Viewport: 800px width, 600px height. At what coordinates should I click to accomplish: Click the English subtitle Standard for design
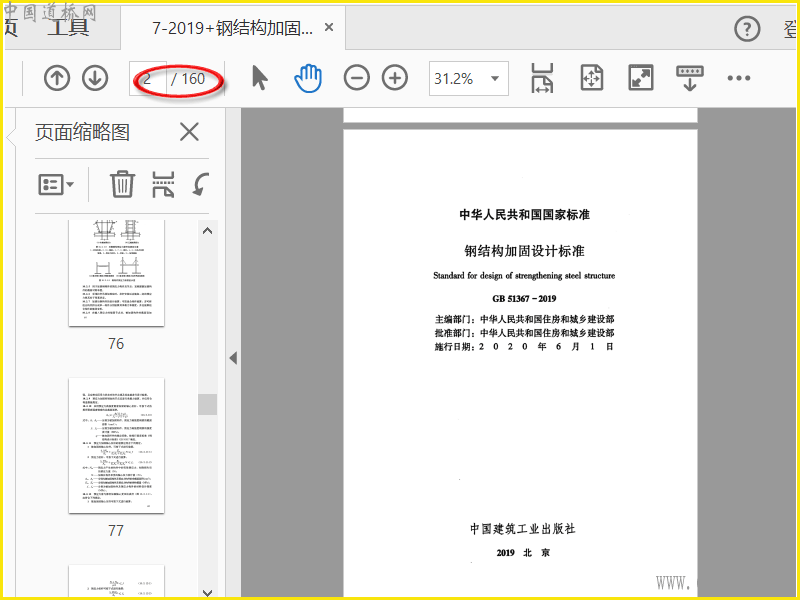[524, 276]
